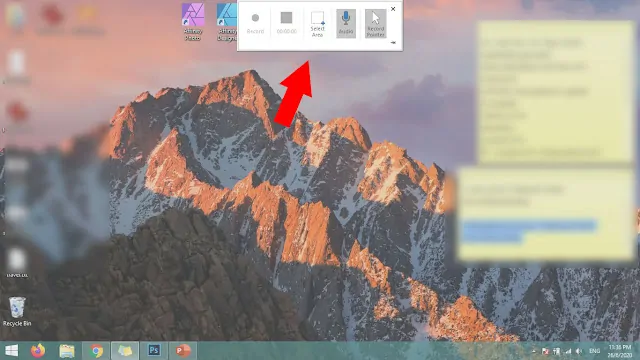The width and height of the screenshot is (640, 360).
Task: Switch to PowerPoint on the taskbar
Action: [x=183, y=351]
